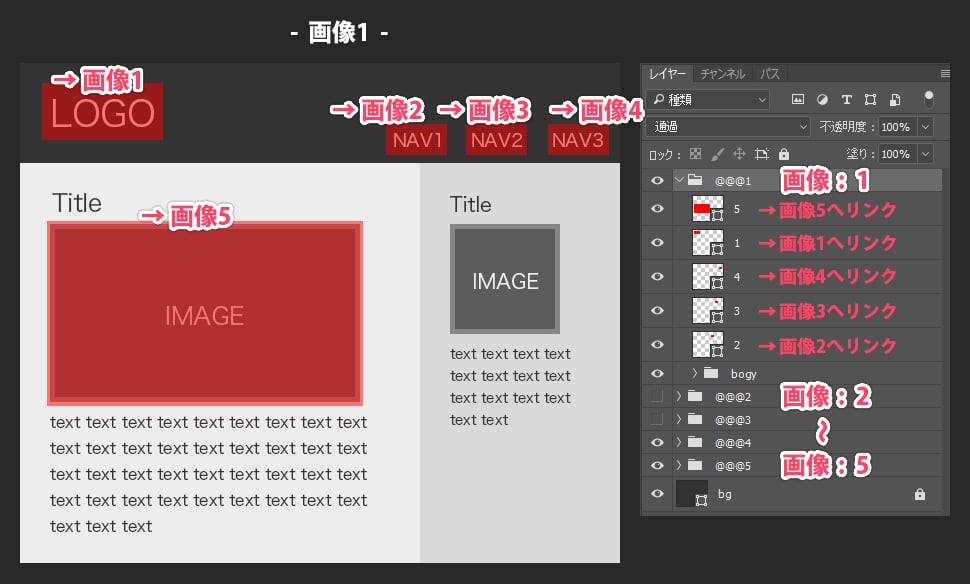Filter layers by shape layer icon
The width and height of the screenshot is (970, 584).
click(871, 100)
